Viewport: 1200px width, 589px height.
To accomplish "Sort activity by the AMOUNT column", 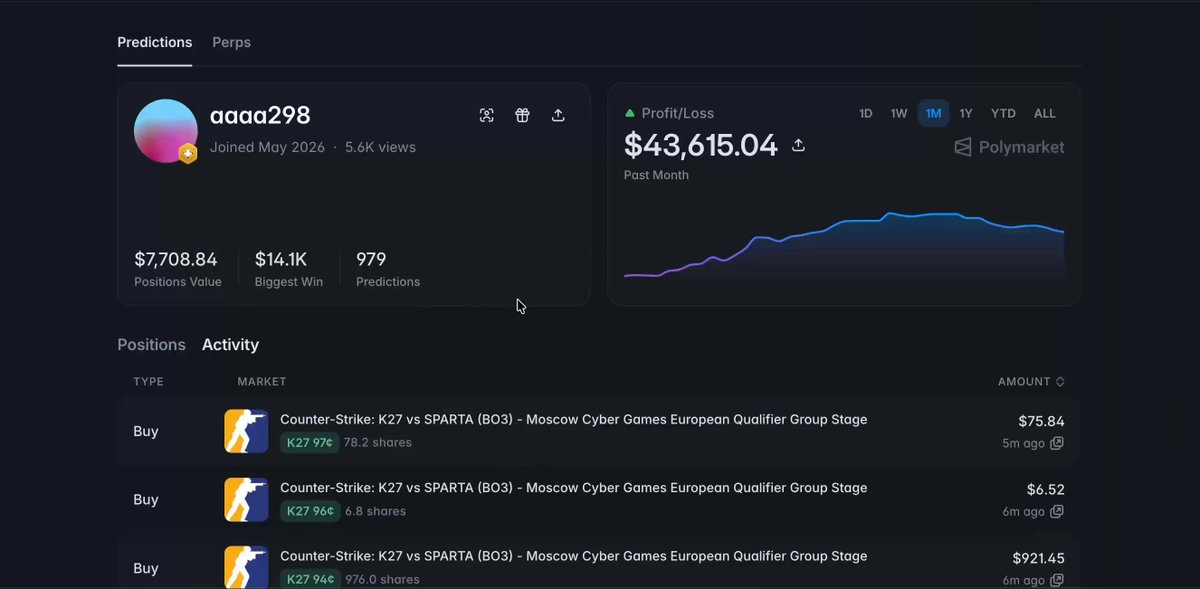I will point(1031,382).
